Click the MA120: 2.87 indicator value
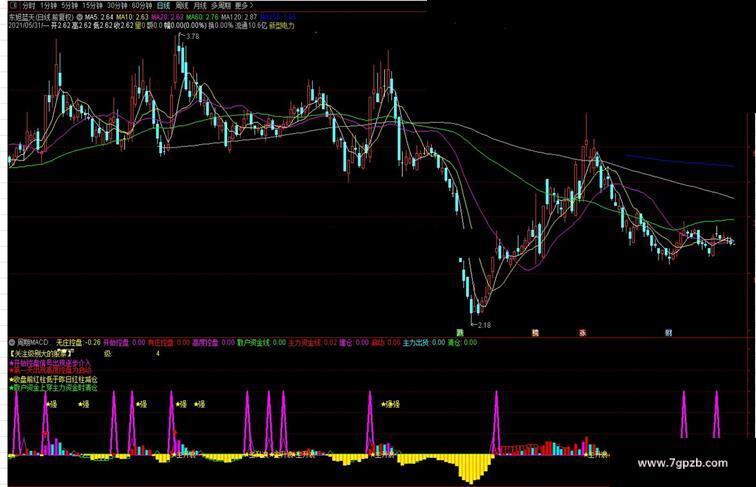Screen dimensions: 756x487 [x=239, y=17]
